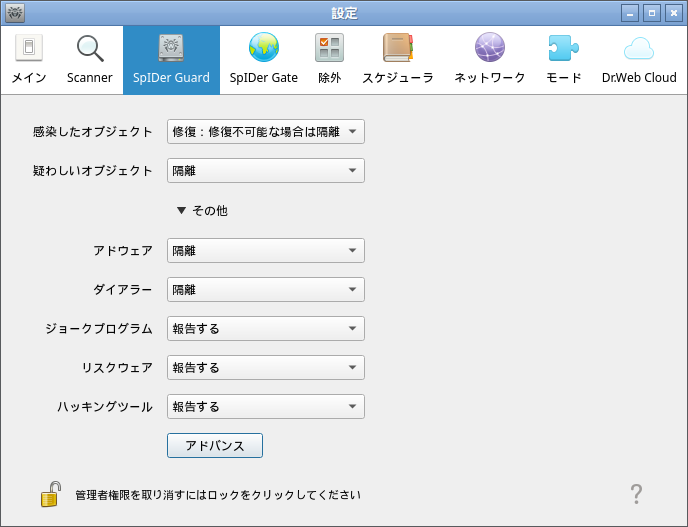Switch to the スケジューラ tab label
The image size is (688, 527).
point(398,78)
